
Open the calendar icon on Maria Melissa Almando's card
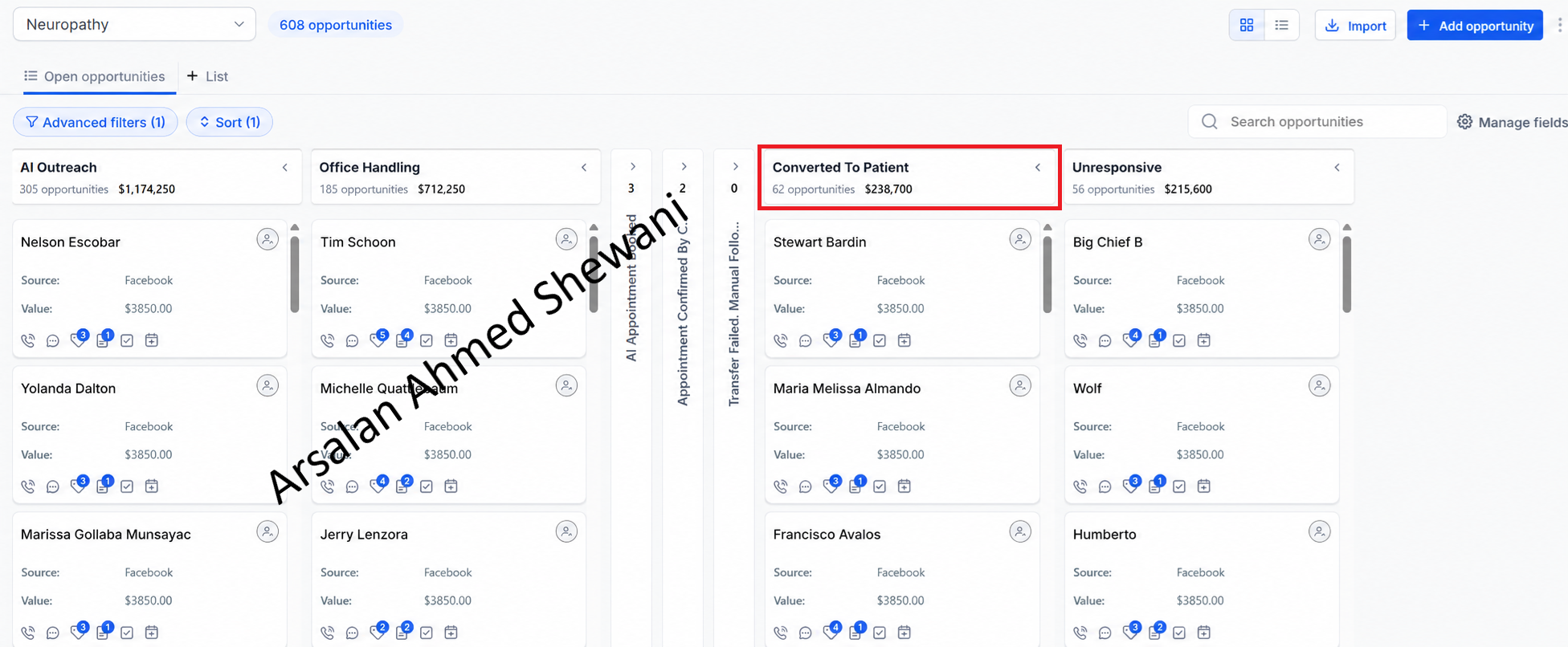tap(904, 486)
